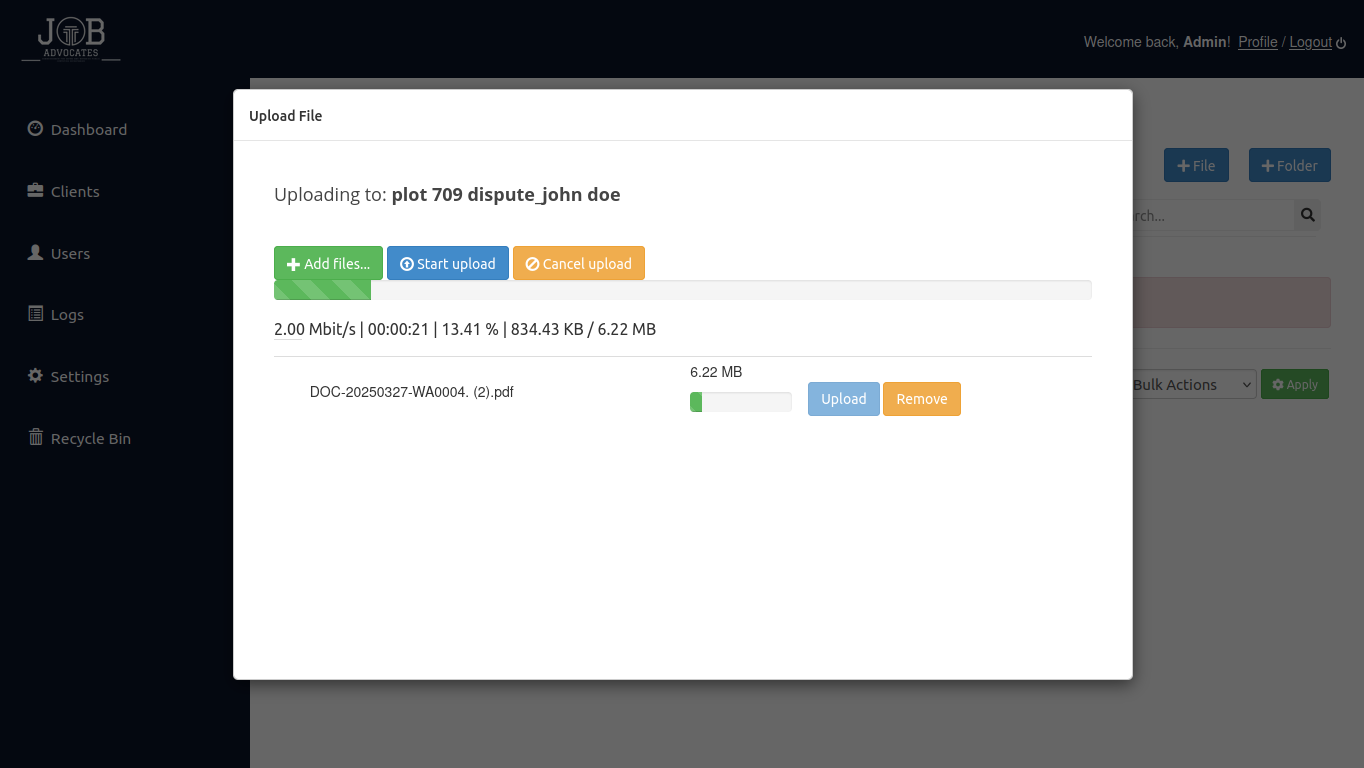Open the Bulk Actions dropdown

click(1192, 385)
